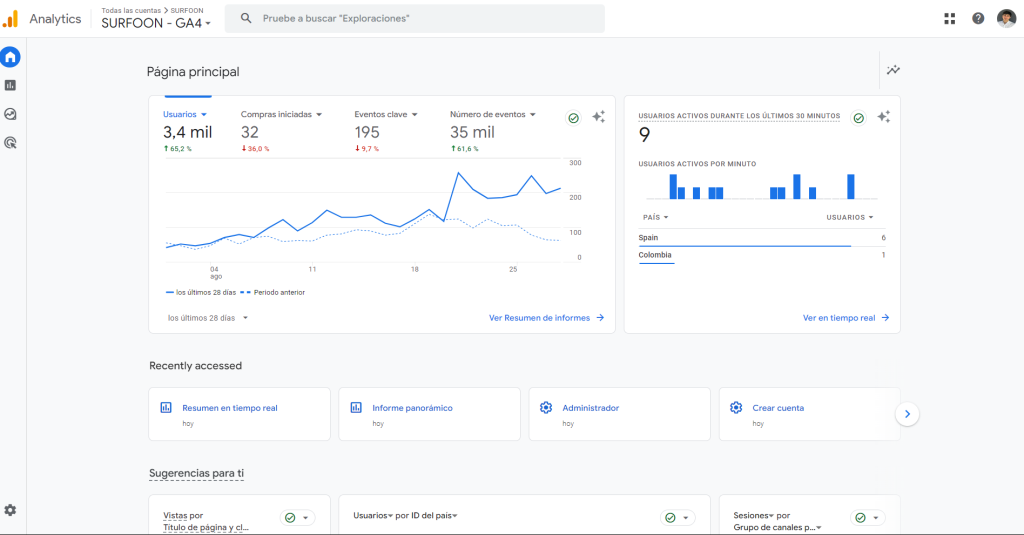
Task: Expand the 'los últimos 28 días' date dropdown
Action: point(208,318)
